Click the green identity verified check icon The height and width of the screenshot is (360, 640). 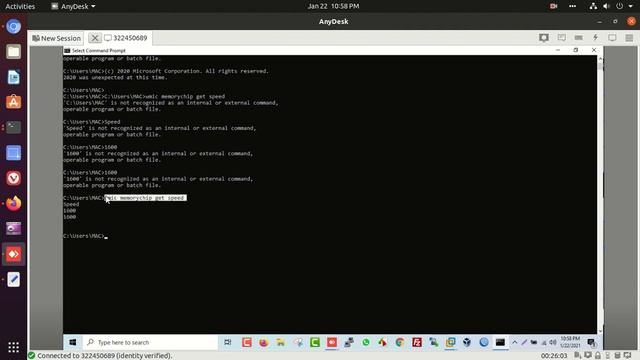(31, 356)
